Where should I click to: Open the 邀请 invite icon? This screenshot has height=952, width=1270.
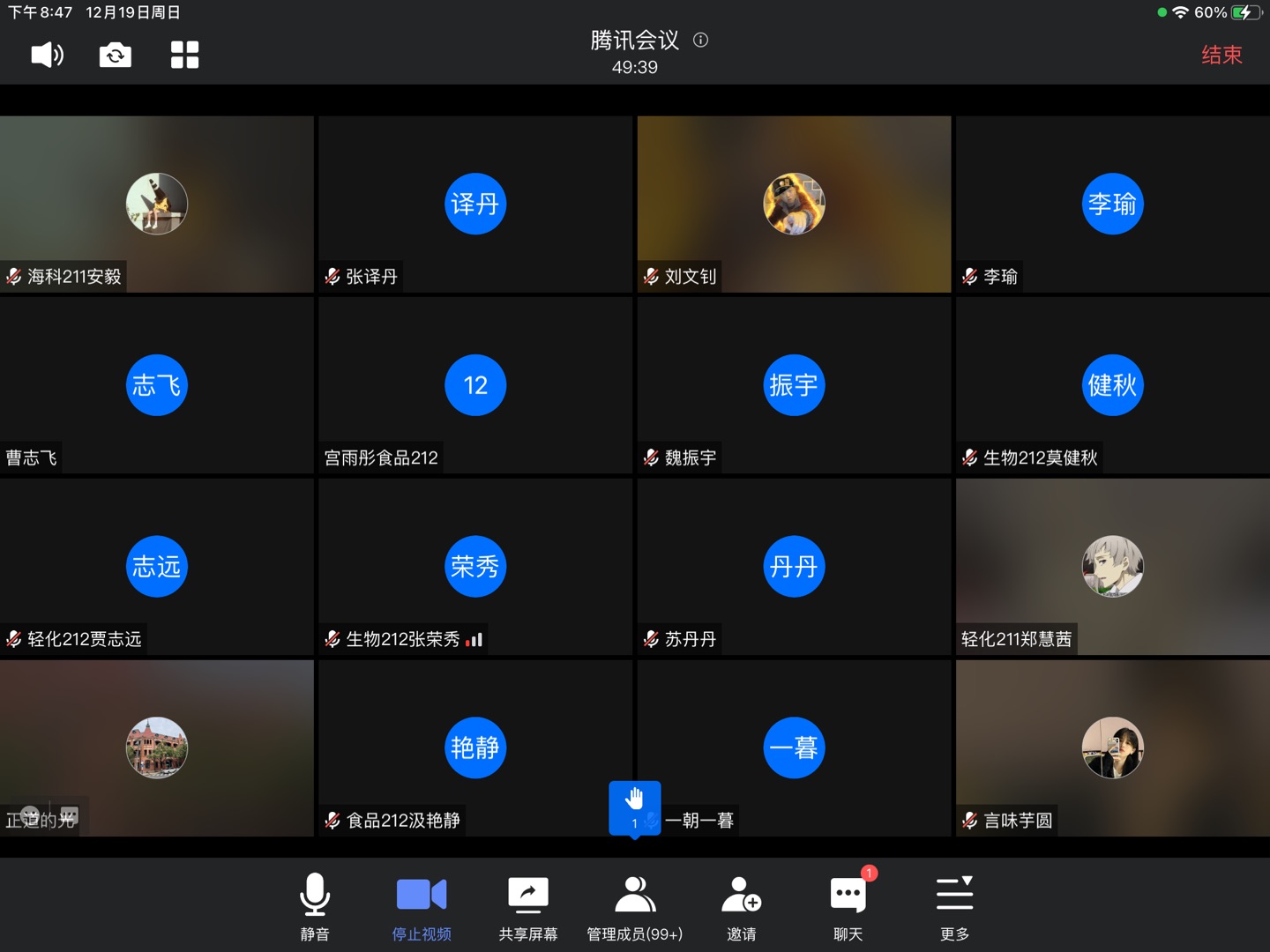(741, 906)
